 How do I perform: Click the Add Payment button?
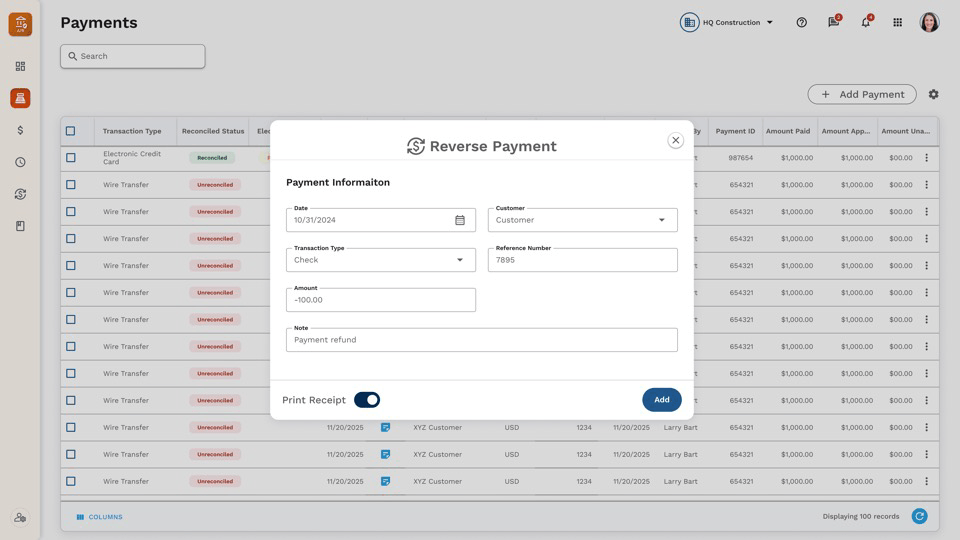pyautogui.click(x=861, y=94)
